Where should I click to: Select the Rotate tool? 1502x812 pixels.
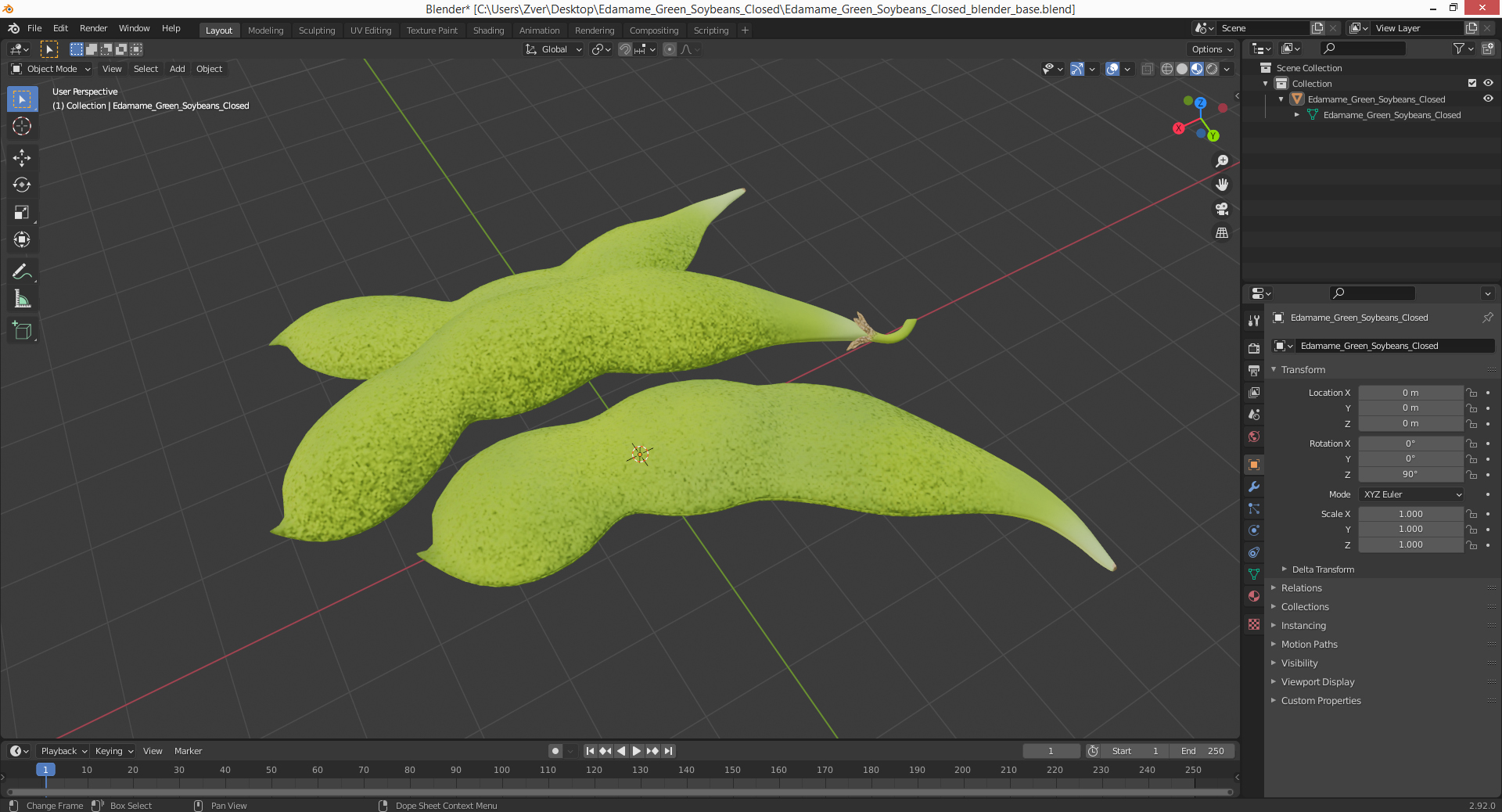(22, 185)
